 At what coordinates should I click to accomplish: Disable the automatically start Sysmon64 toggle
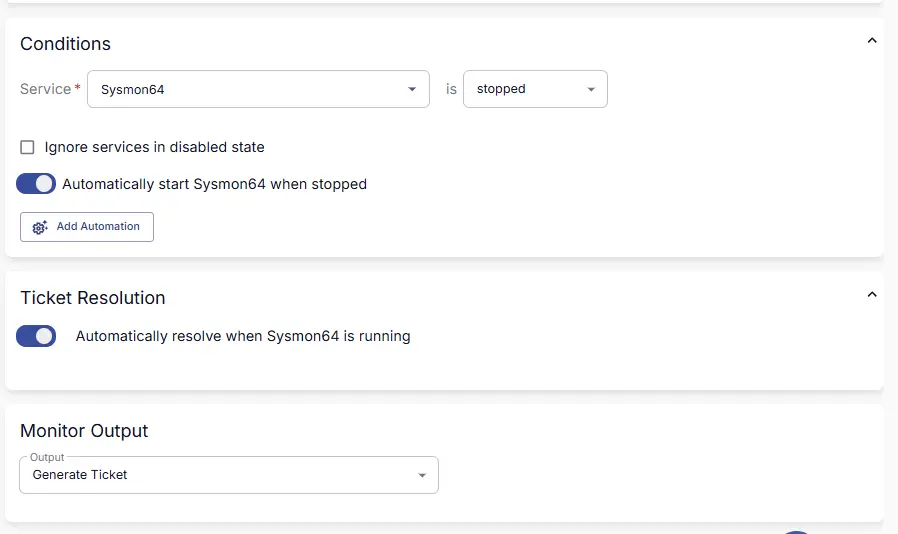36,184
